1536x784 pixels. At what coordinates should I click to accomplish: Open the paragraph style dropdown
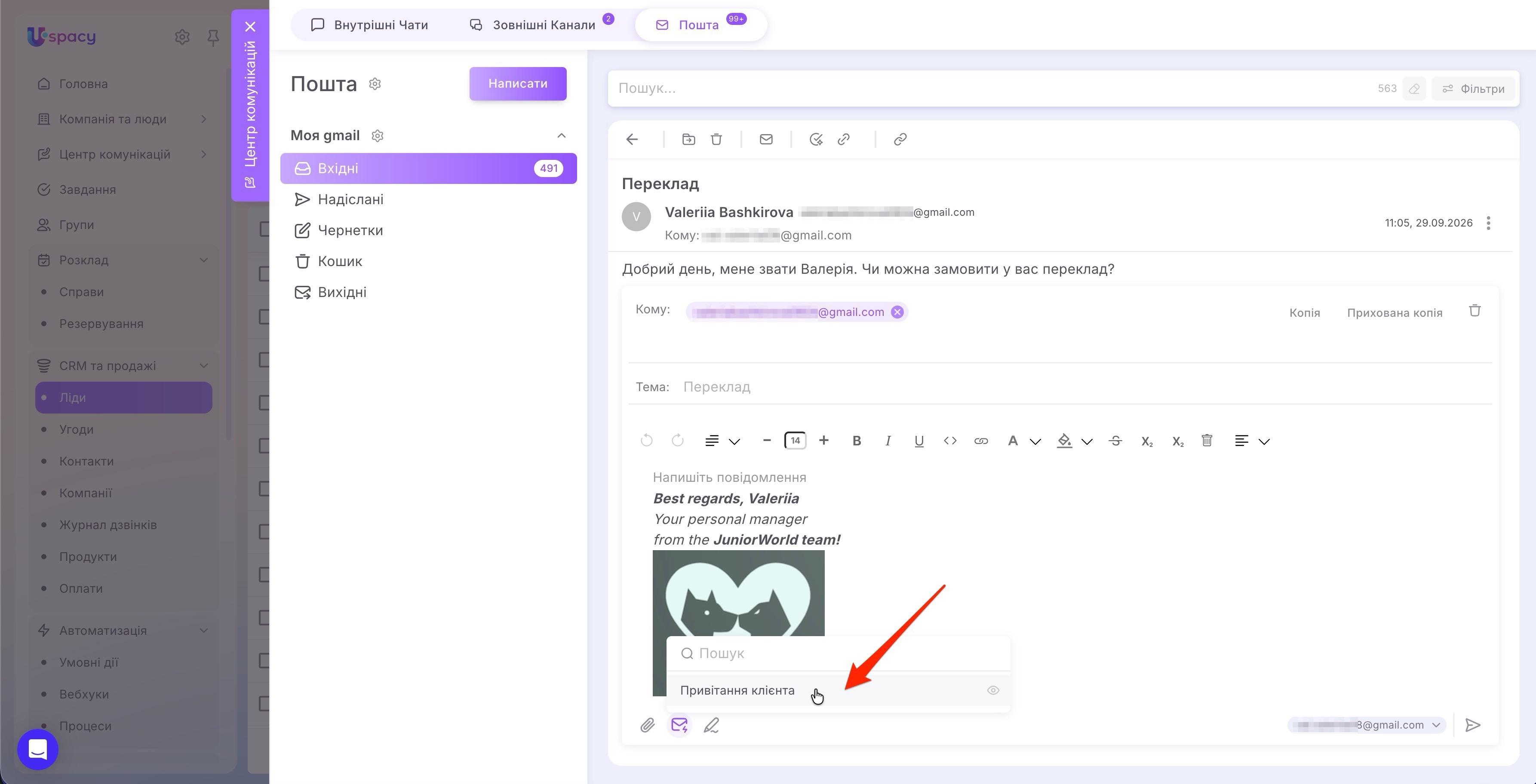pyautogui.click(x=722, y=441)
